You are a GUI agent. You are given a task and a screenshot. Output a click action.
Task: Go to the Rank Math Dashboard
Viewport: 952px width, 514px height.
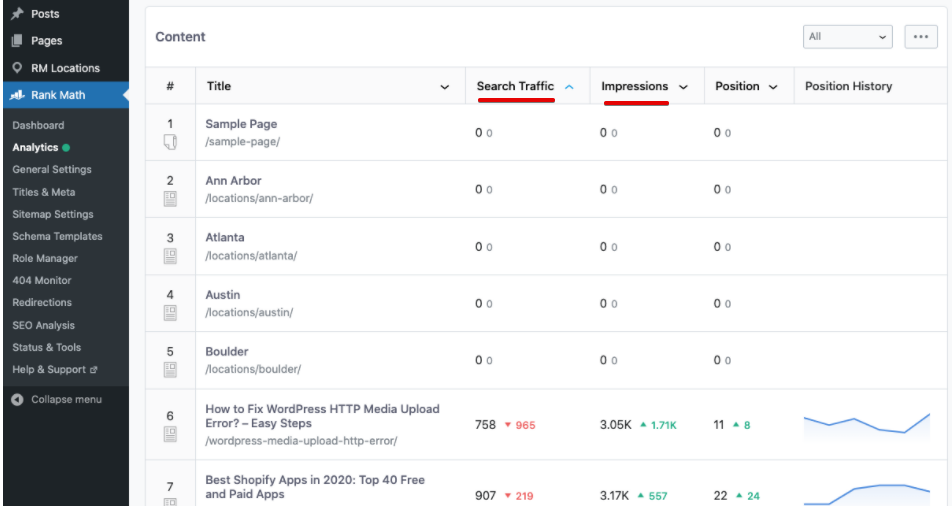[38, 125]
